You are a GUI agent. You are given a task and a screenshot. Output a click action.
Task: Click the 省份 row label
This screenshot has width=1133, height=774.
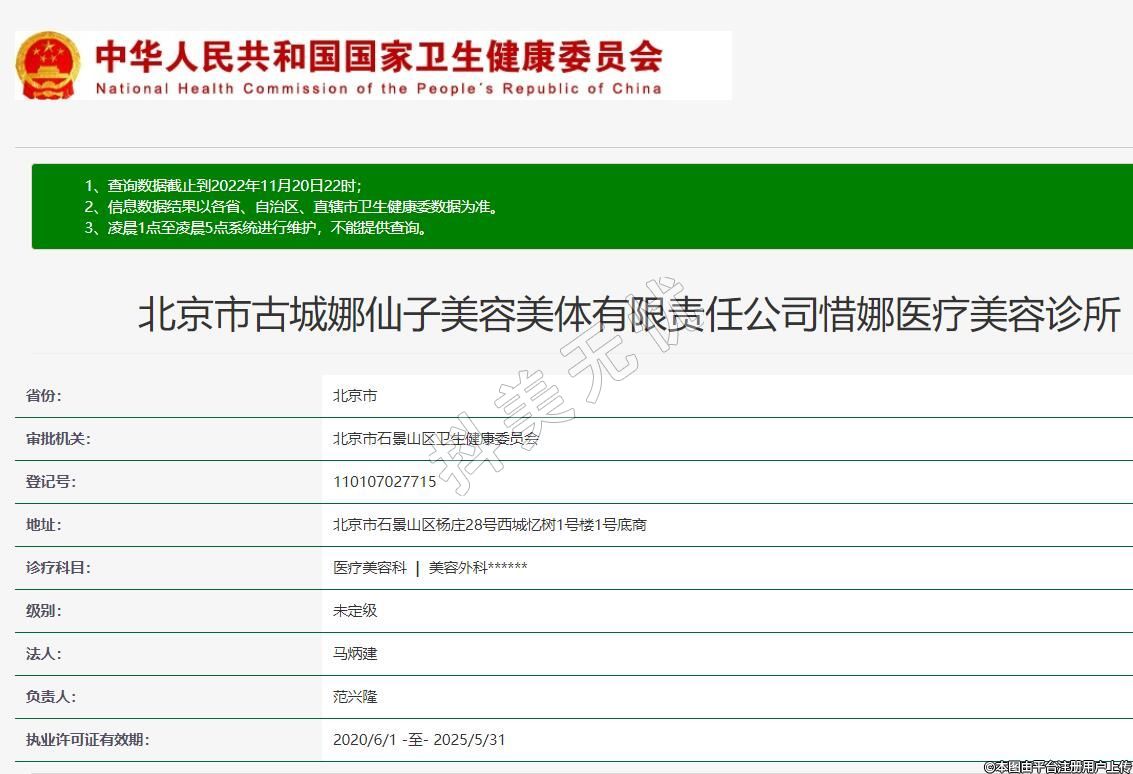point(43,396)
